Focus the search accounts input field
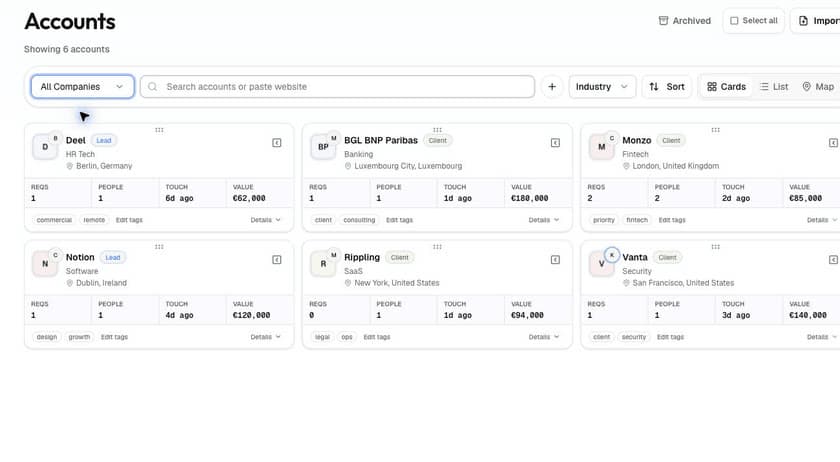Screen dimensions: 840x462 coord(338,86)
